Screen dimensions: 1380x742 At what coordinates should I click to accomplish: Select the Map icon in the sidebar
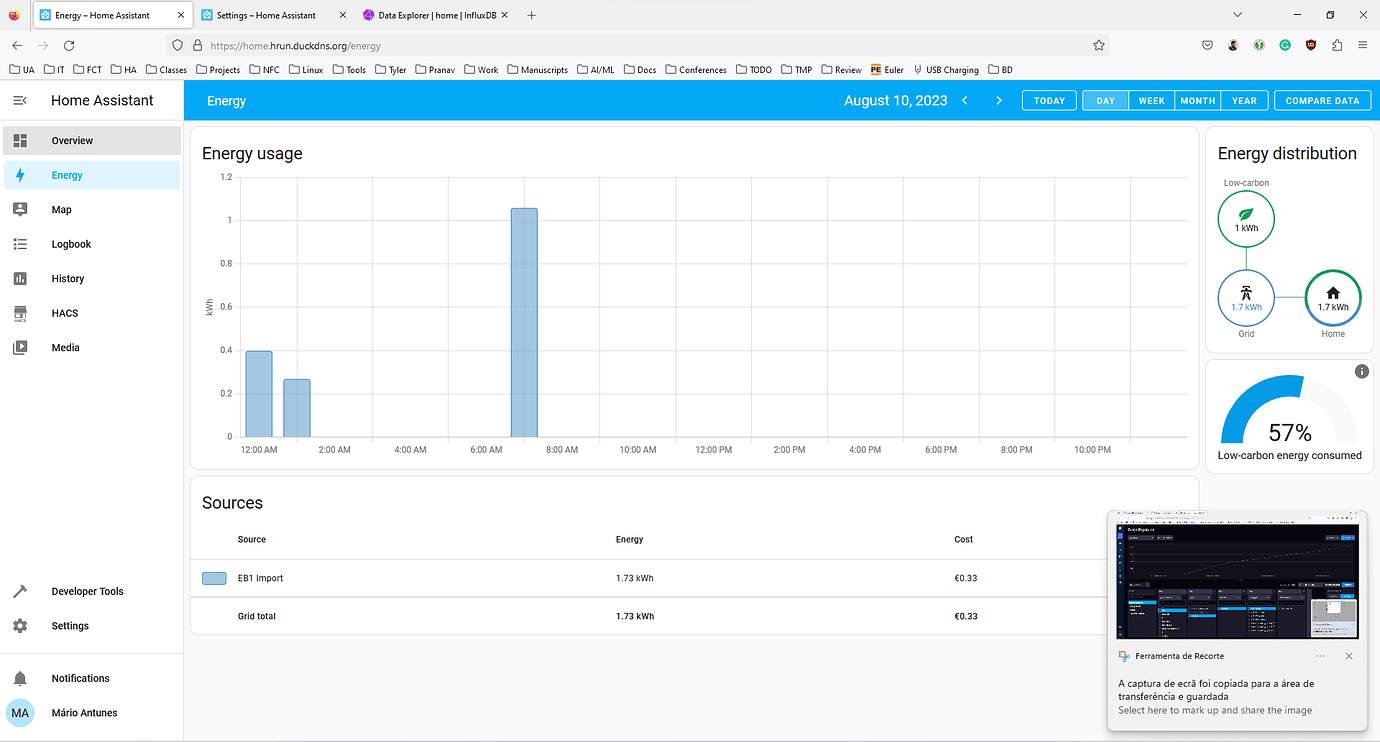pyautogui.click(x=61, y=209)
